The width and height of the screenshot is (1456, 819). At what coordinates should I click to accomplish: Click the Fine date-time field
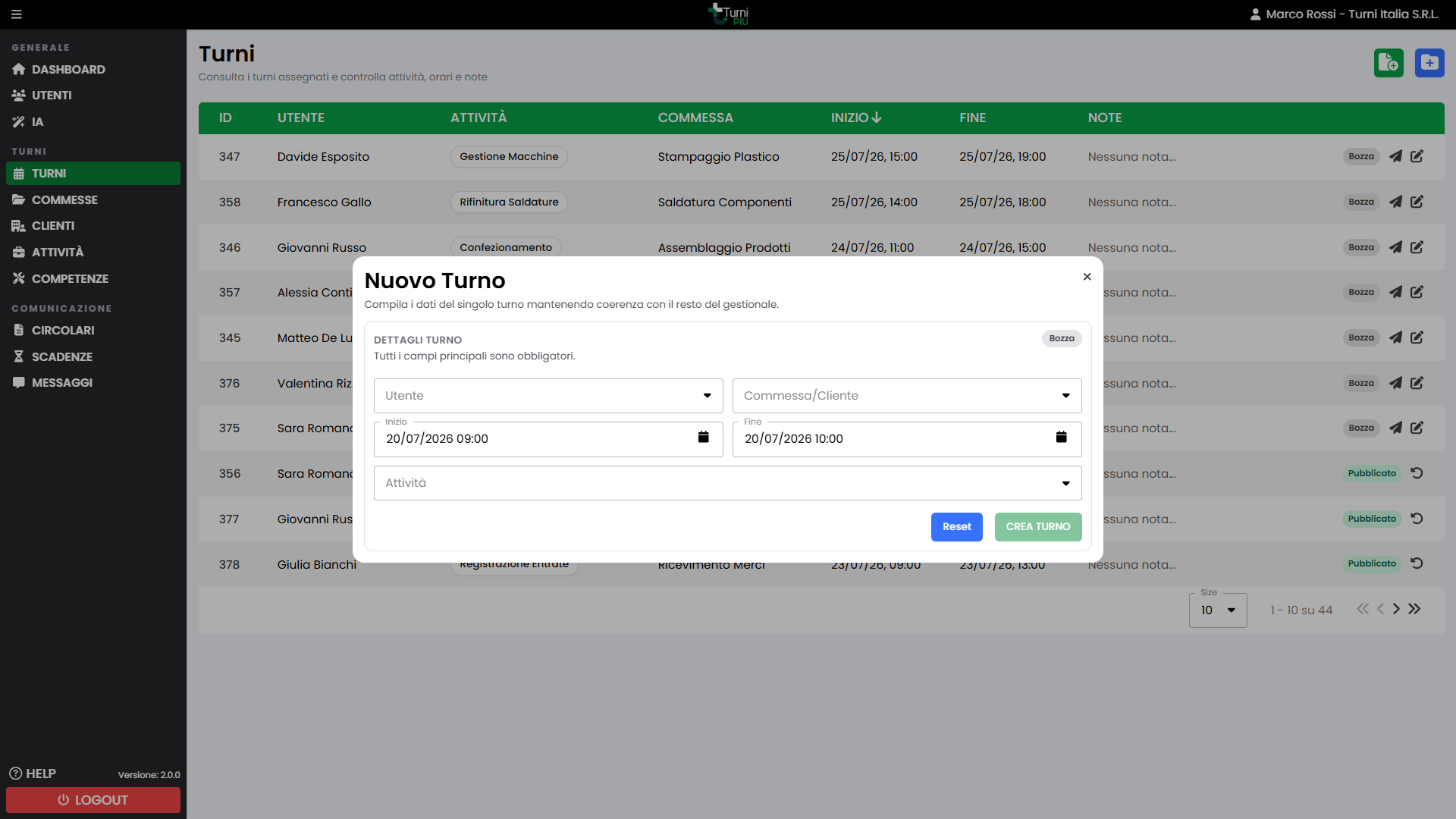click(907, 439)
